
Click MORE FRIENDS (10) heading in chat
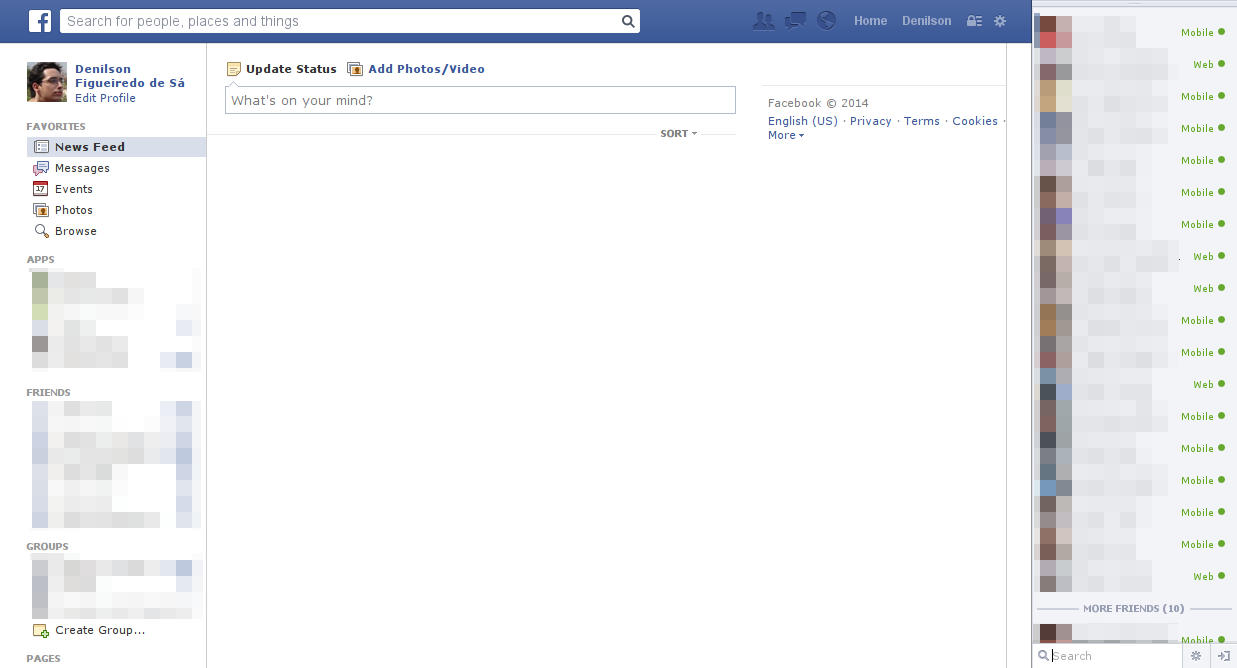1134,608
